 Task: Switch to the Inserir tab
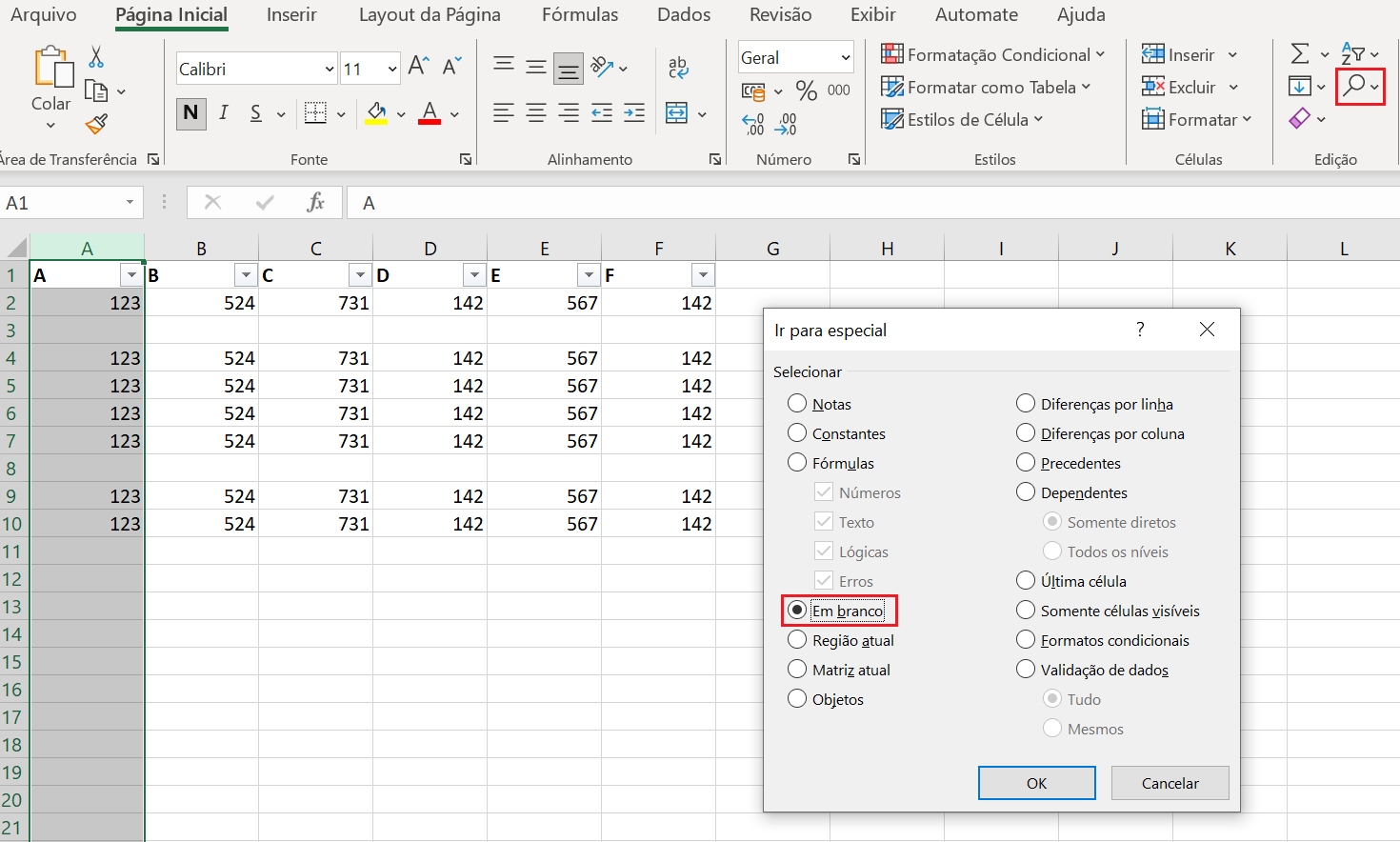291,14
